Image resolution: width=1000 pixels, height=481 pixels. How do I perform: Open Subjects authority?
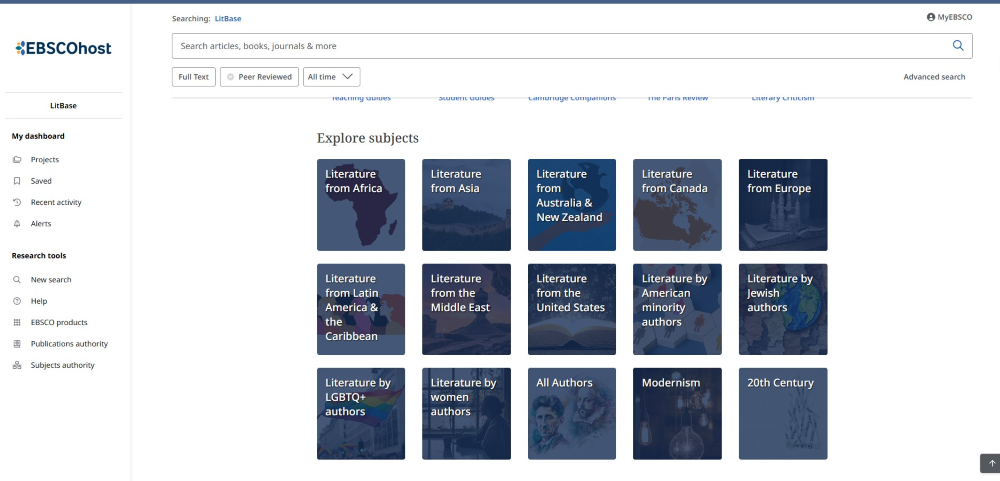click(62, 366)
